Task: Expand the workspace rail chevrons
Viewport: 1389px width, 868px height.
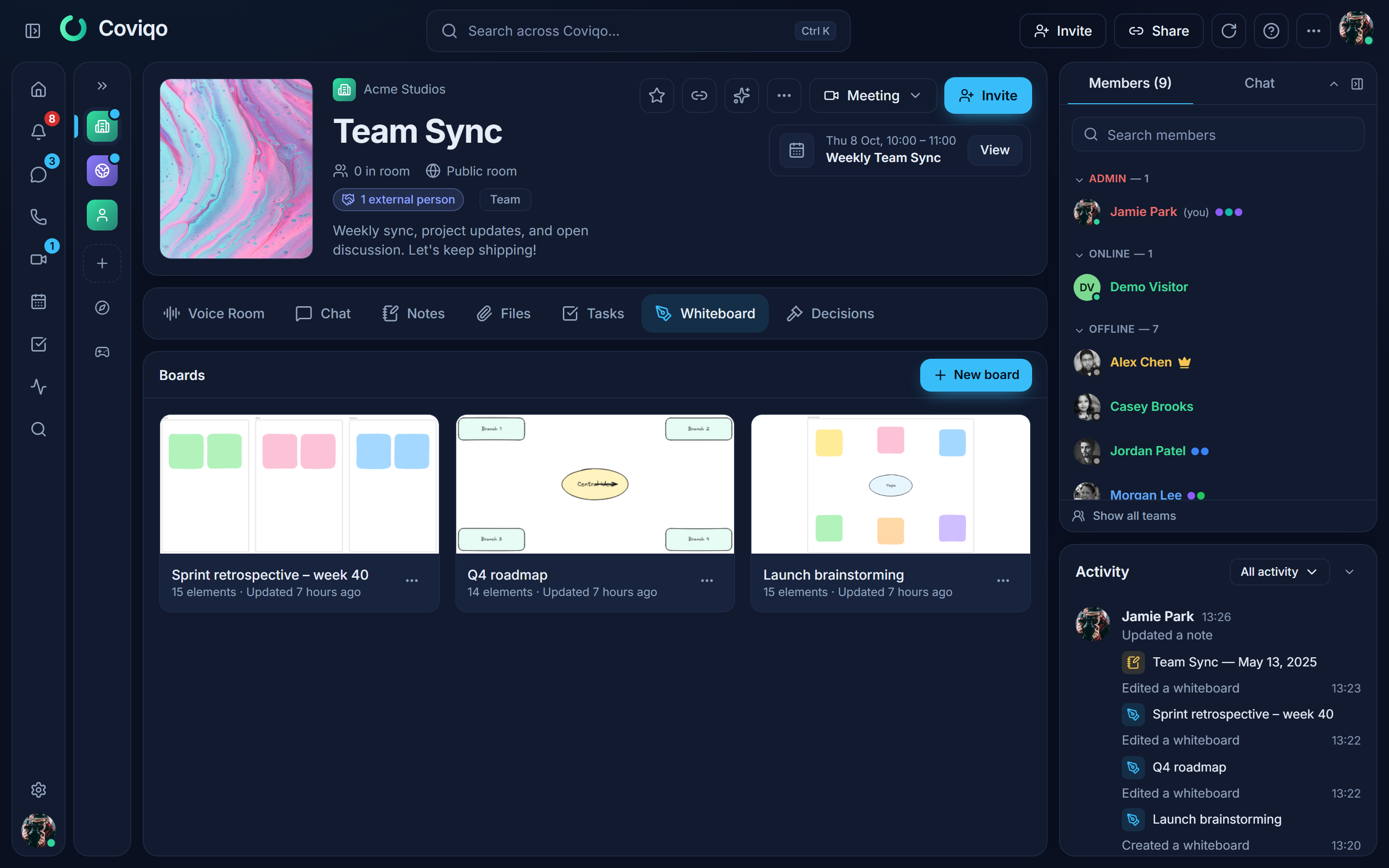Action: pos(102,86)
